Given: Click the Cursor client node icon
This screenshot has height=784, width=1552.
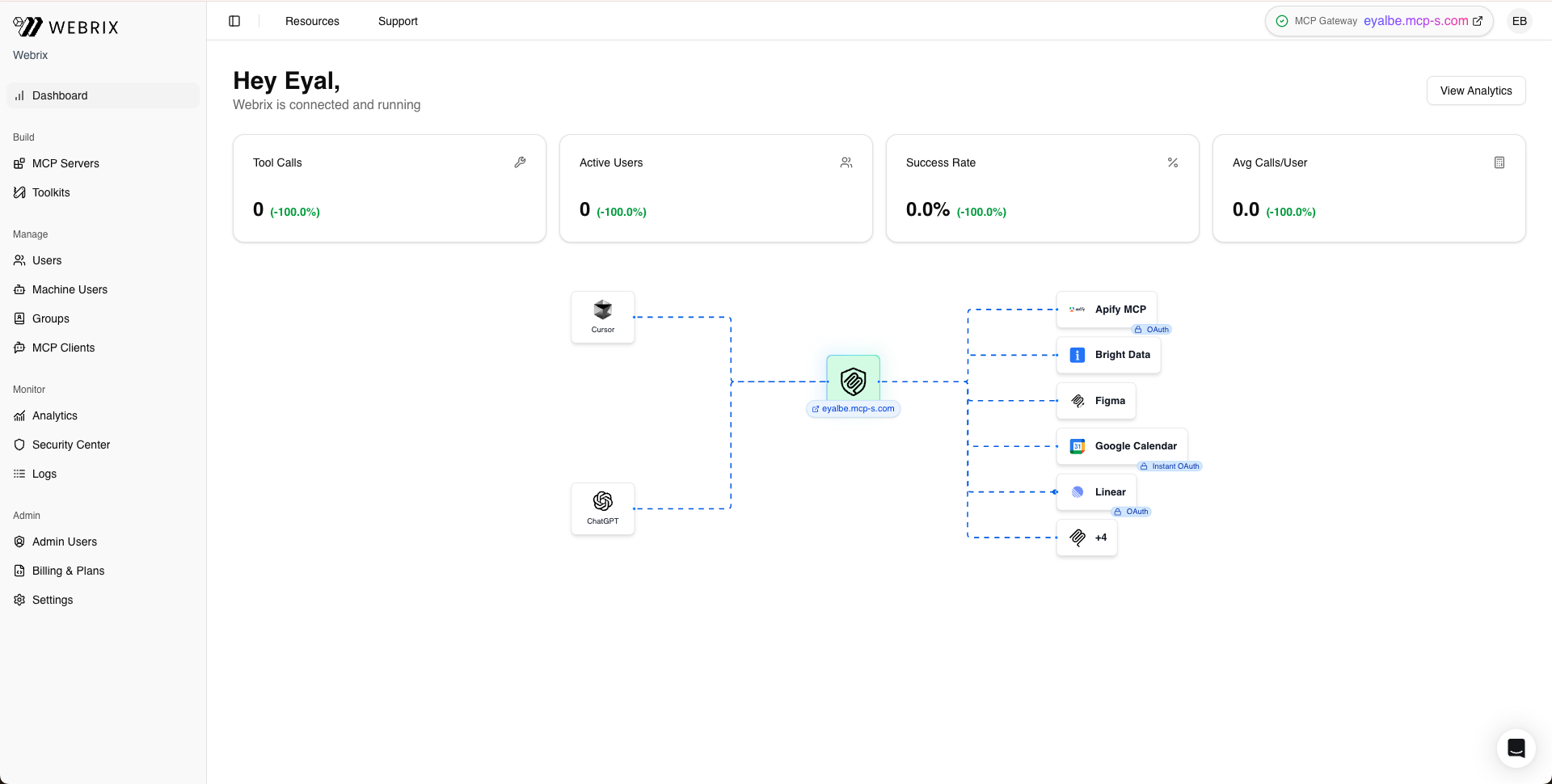Looking at the screenshot, I should (603, 310).
